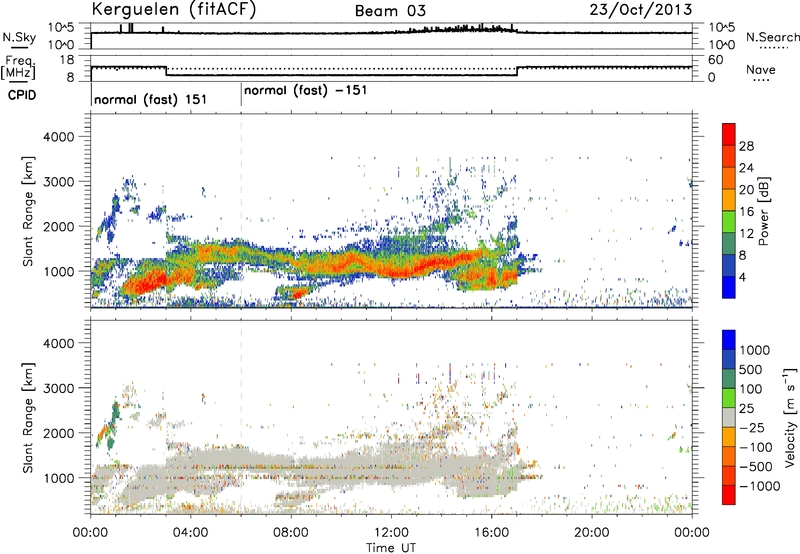Screen dimensions: 800x554
Task: Click the '1000' tick on Velocity scale
Action: point(755,350)
